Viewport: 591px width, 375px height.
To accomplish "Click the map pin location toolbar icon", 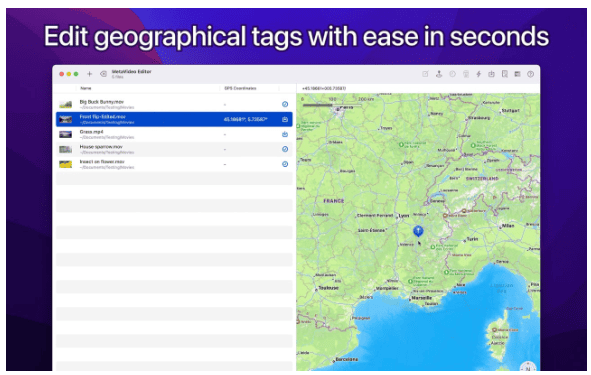I will 439,74.
